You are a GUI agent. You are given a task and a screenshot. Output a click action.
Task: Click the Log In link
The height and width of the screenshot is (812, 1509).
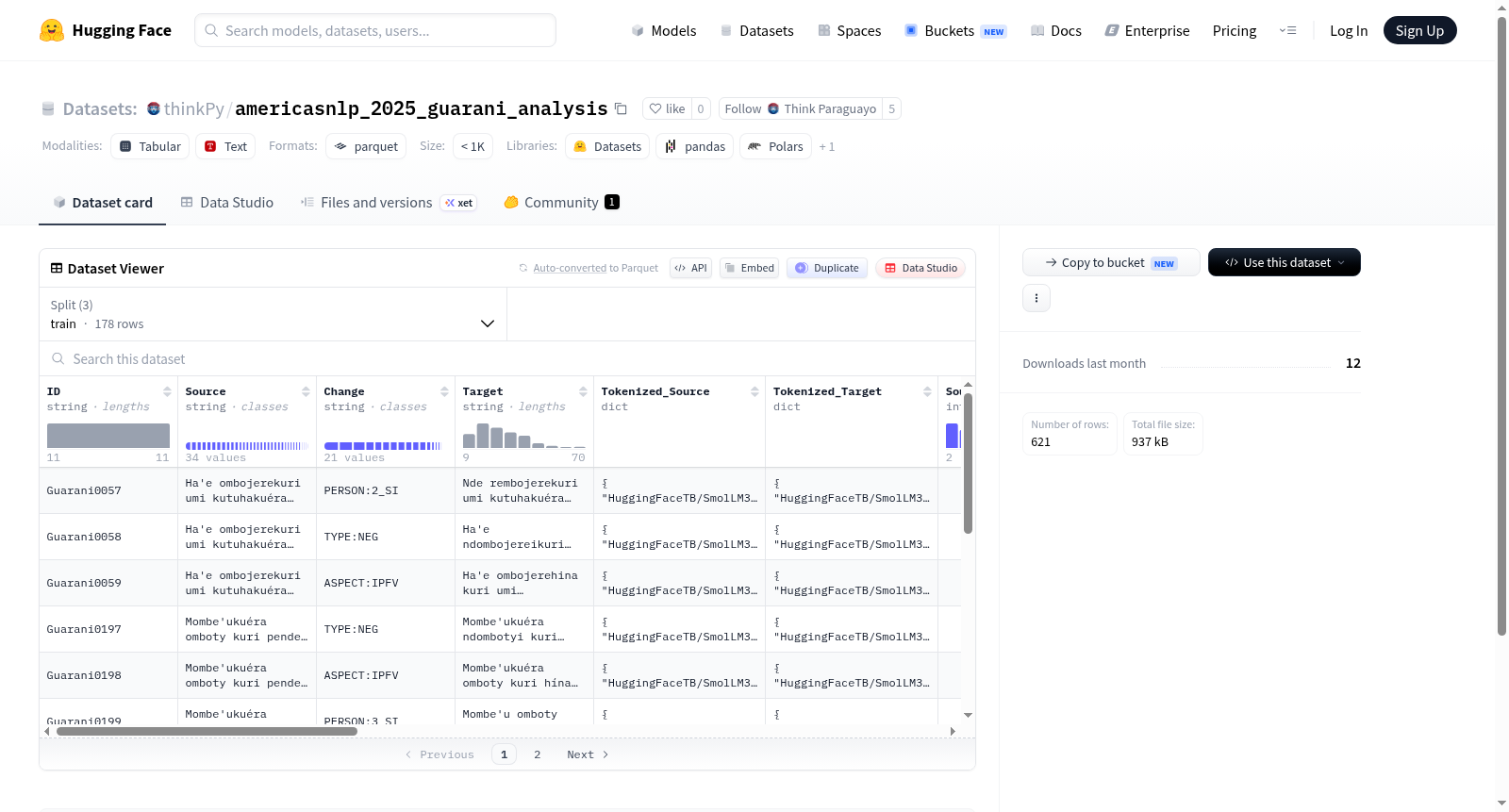point(1349,30)
